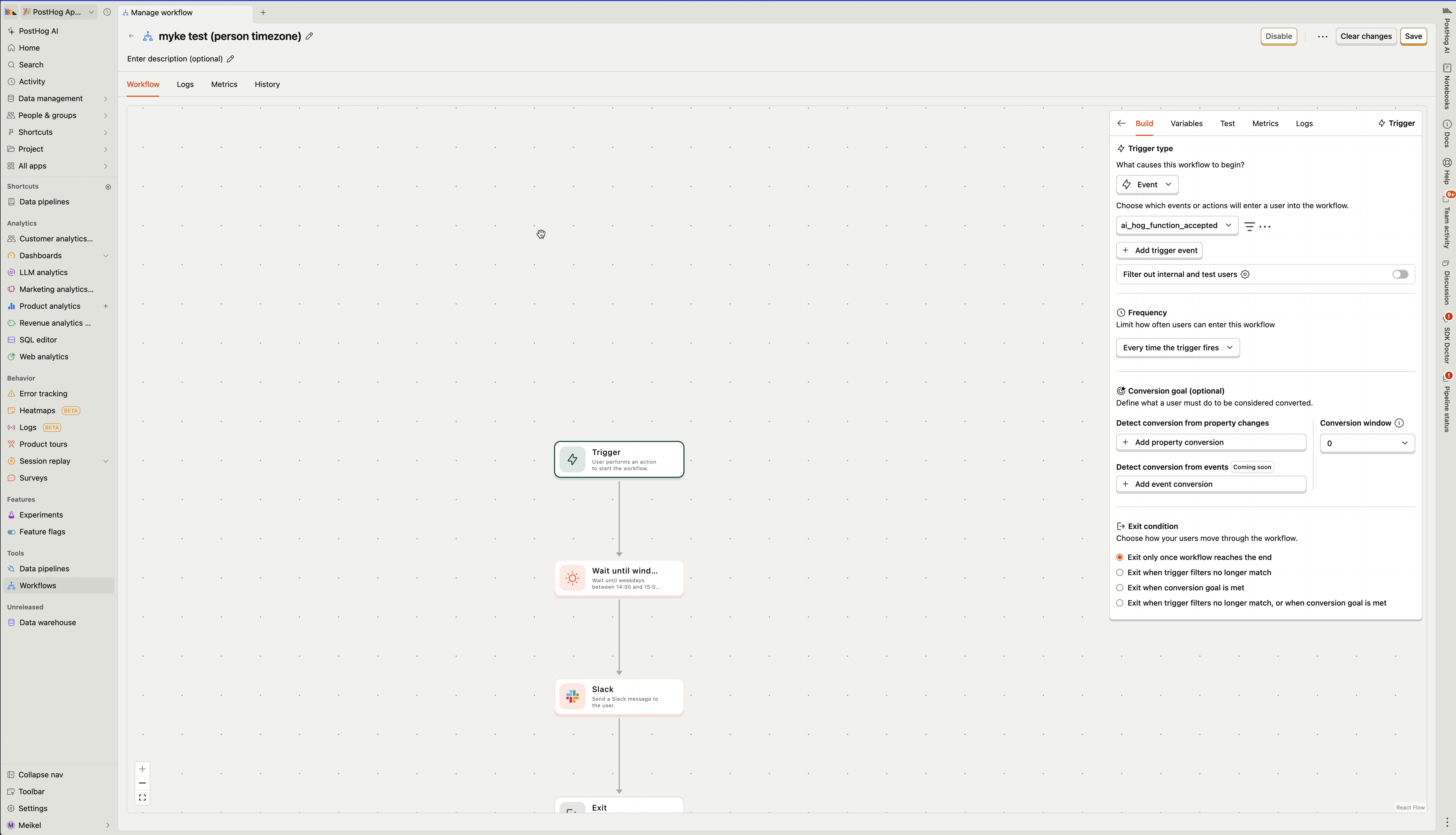Screen dimensions: 1456x835
Task: Show Conversion window info tooltip
Action: point(1399,423)
